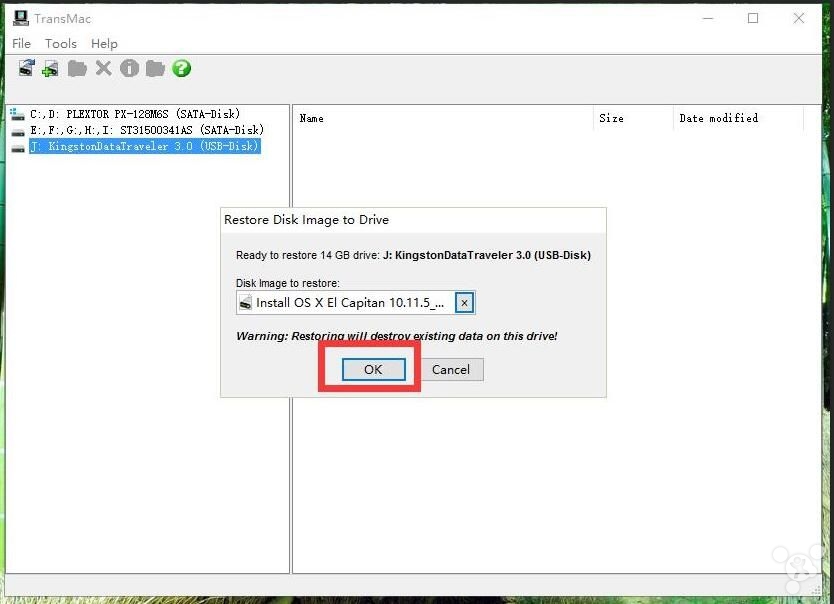
Task: Click the TransMac application icon in title bar
Action: 21,18
